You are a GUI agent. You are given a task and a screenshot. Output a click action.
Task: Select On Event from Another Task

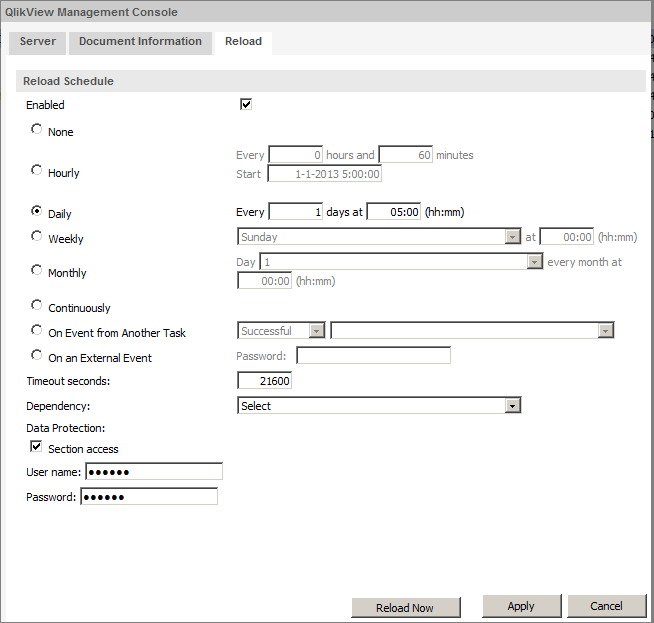tap(37, 331)
